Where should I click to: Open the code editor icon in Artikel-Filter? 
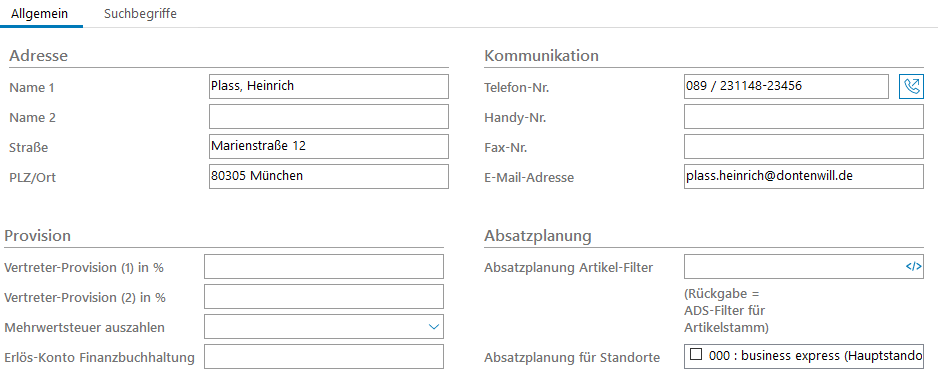coord(913,267)
